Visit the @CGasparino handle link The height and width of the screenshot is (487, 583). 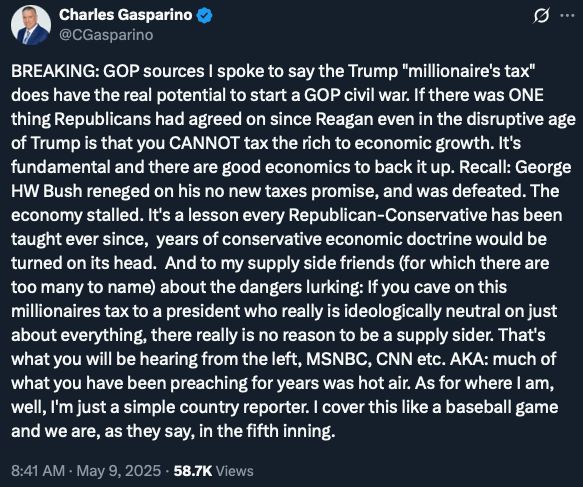[106, 35]
